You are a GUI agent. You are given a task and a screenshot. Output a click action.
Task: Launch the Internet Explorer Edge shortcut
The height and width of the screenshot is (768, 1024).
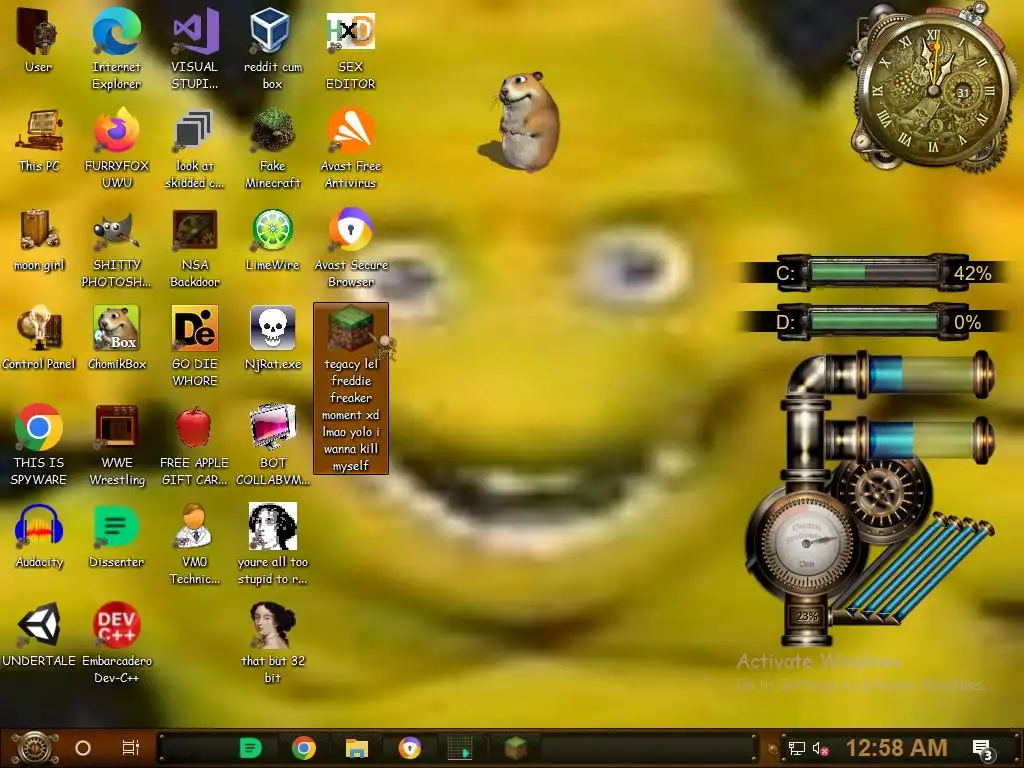pos(116,48)
